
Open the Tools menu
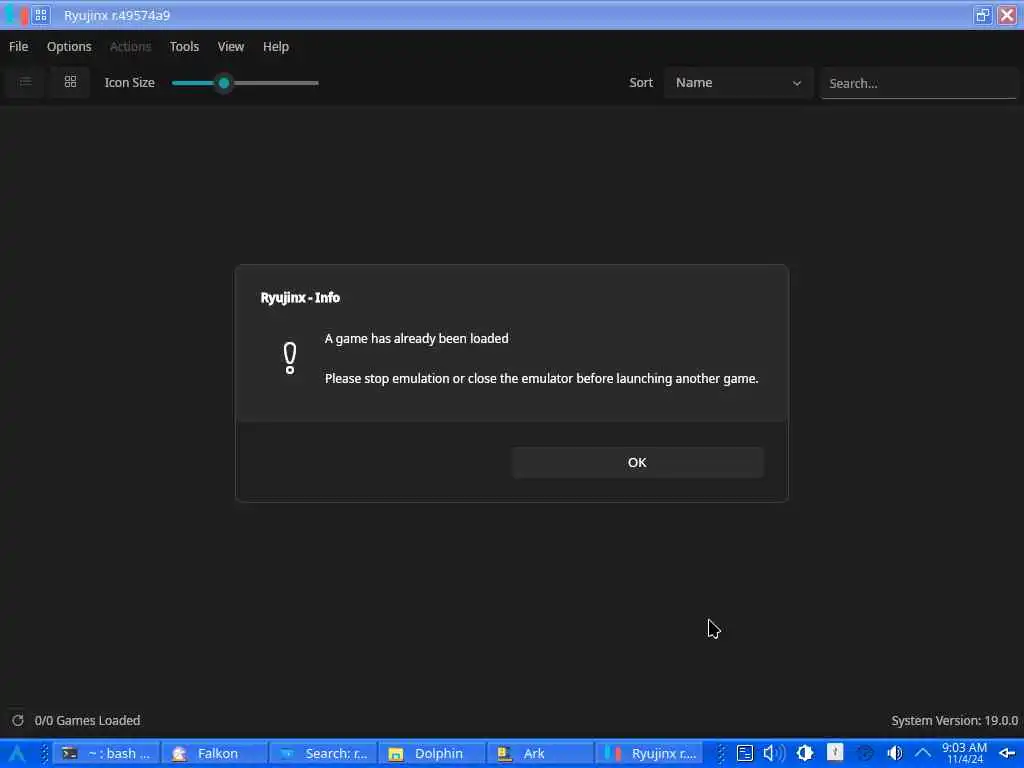(x=184, y=46)
